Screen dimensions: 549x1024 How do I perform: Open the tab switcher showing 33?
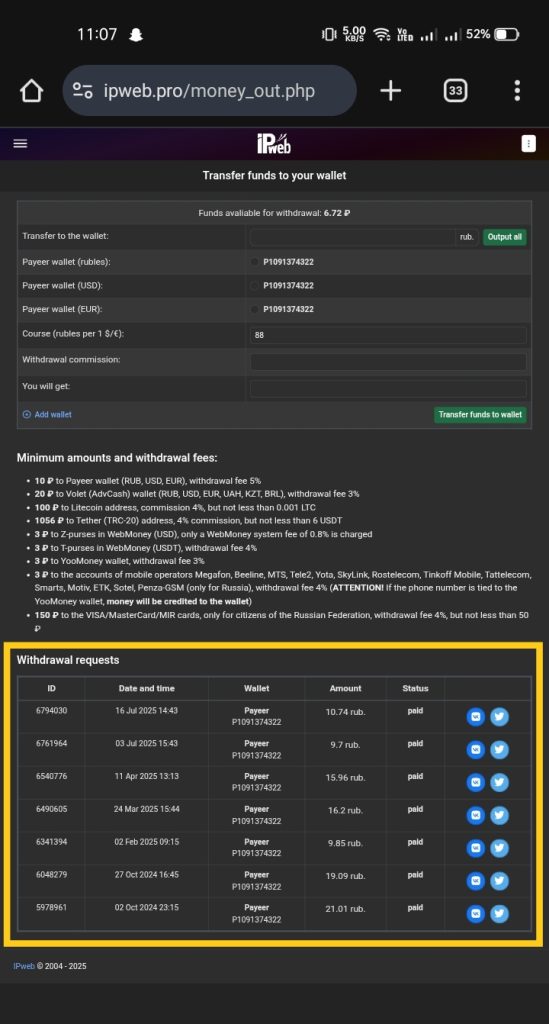pyautogui.click(x=455, y=91)
